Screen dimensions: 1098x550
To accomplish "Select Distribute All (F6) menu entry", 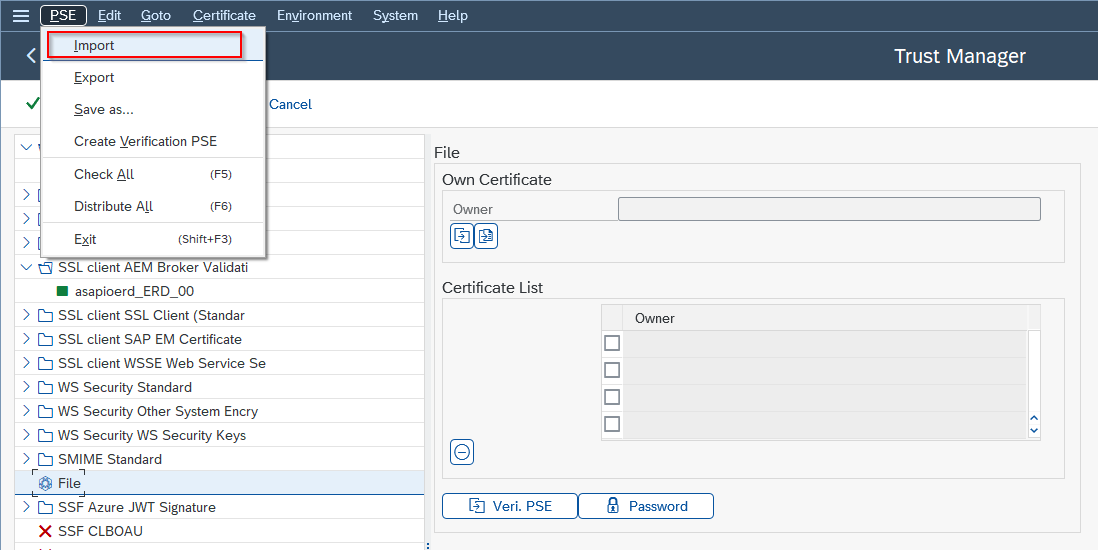I will [x=153, y=207].
